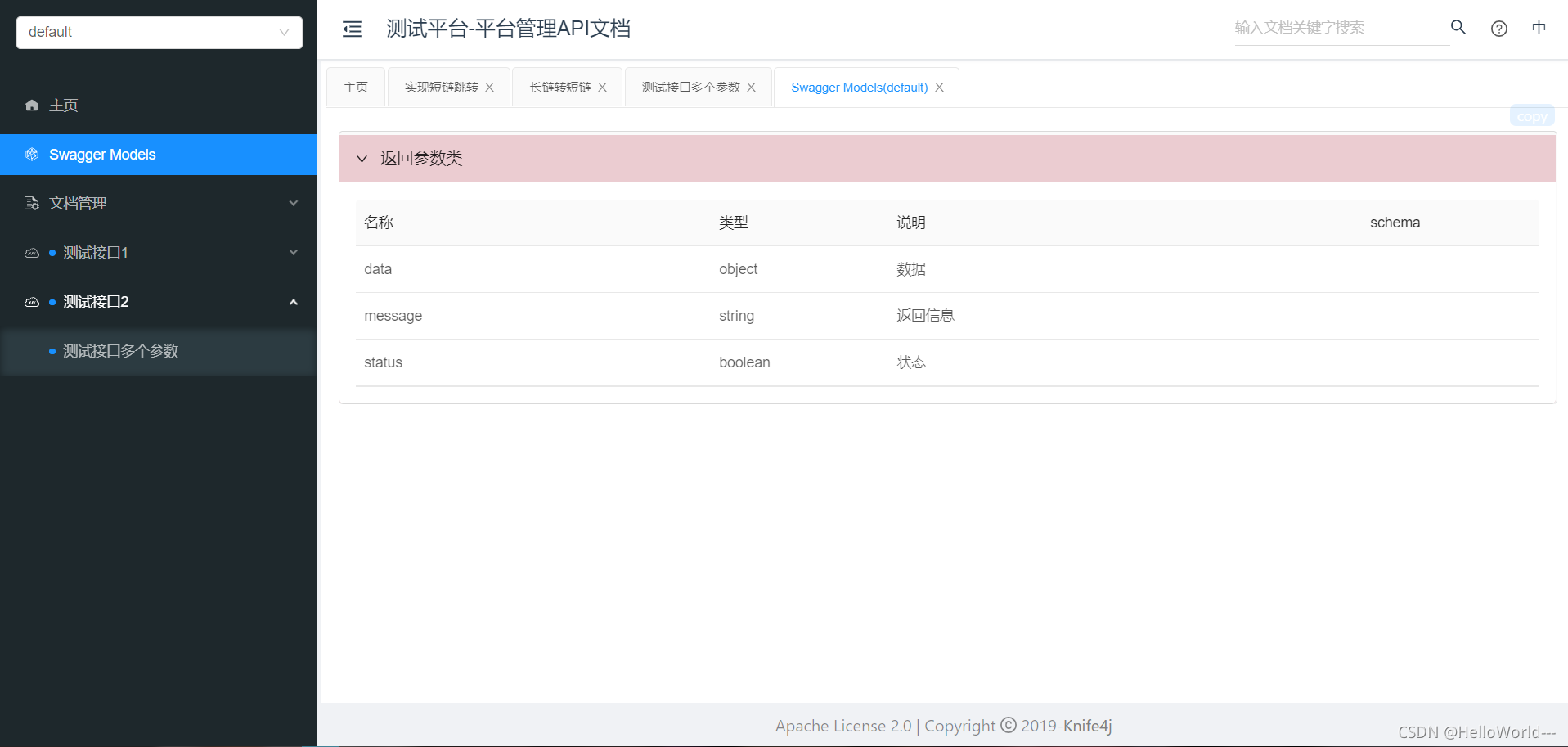Image resolution: width=1568 pixels, height=747 pixels.
Task: Click the 测试接口2 sidebar menu label
Action: coord(96,302)
